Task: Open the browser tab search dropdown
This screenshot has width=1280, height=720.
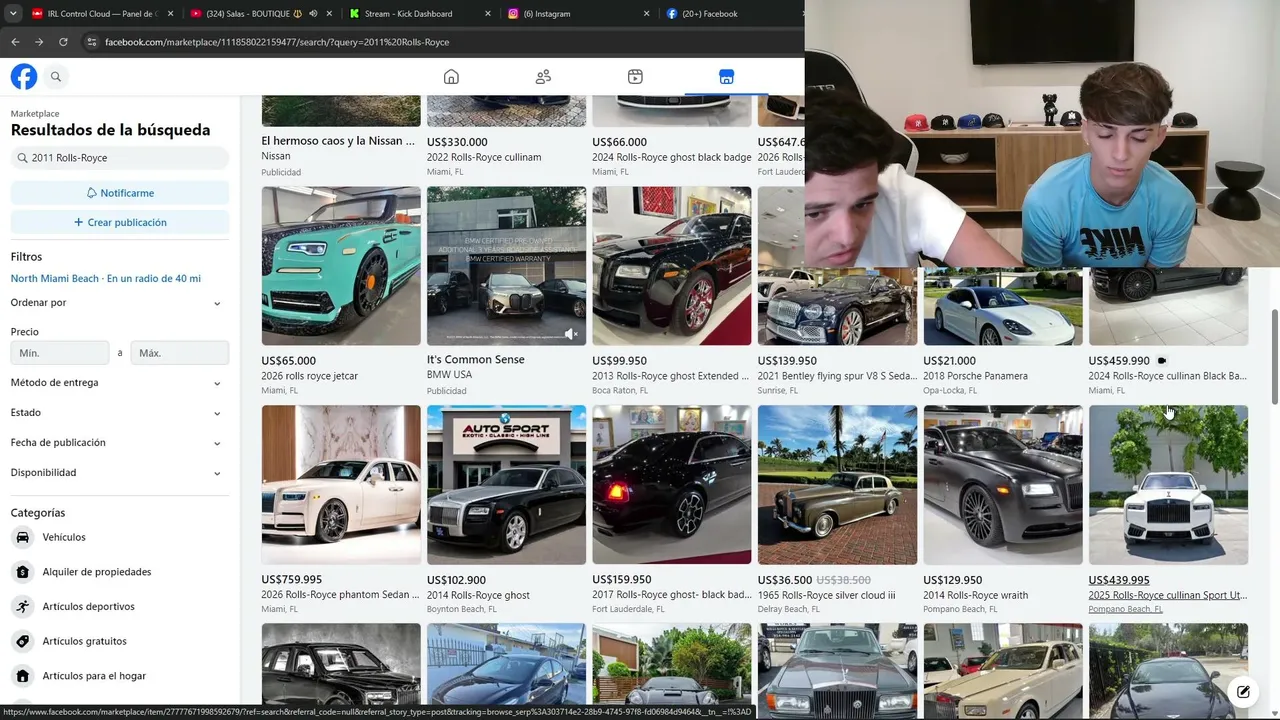Action: [x=13, y=14]
